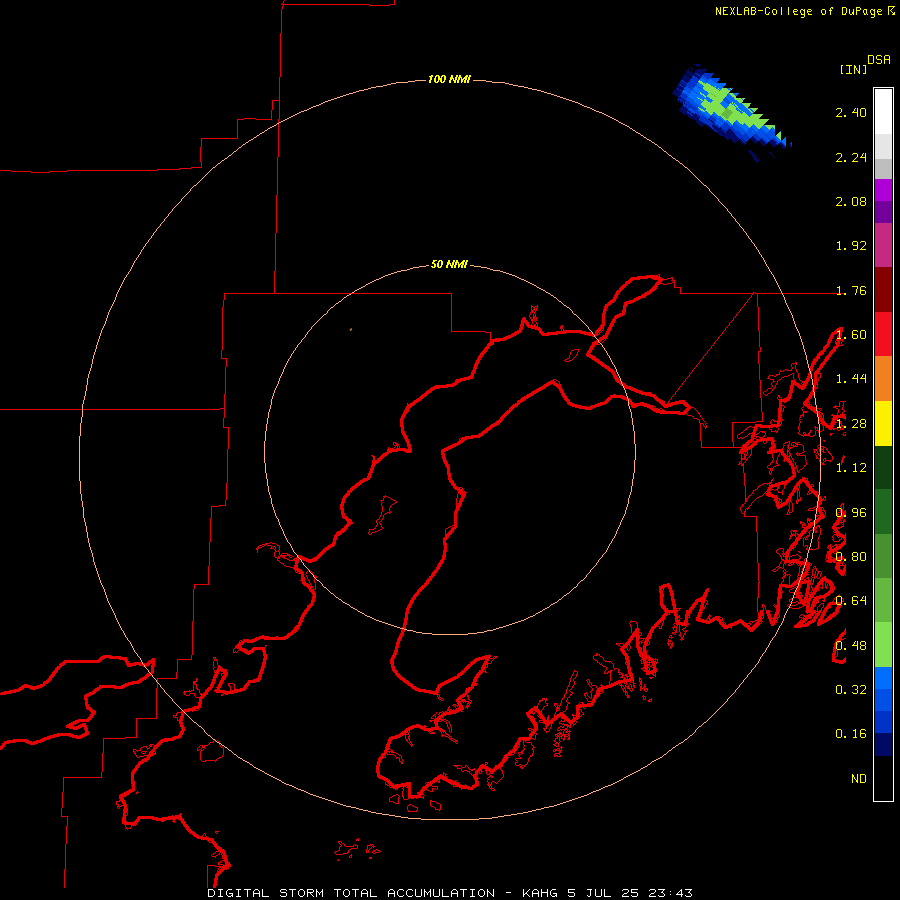The image size is (900, 900).
Task: Click the 1.76 legend value
Action: pos(851,290)
